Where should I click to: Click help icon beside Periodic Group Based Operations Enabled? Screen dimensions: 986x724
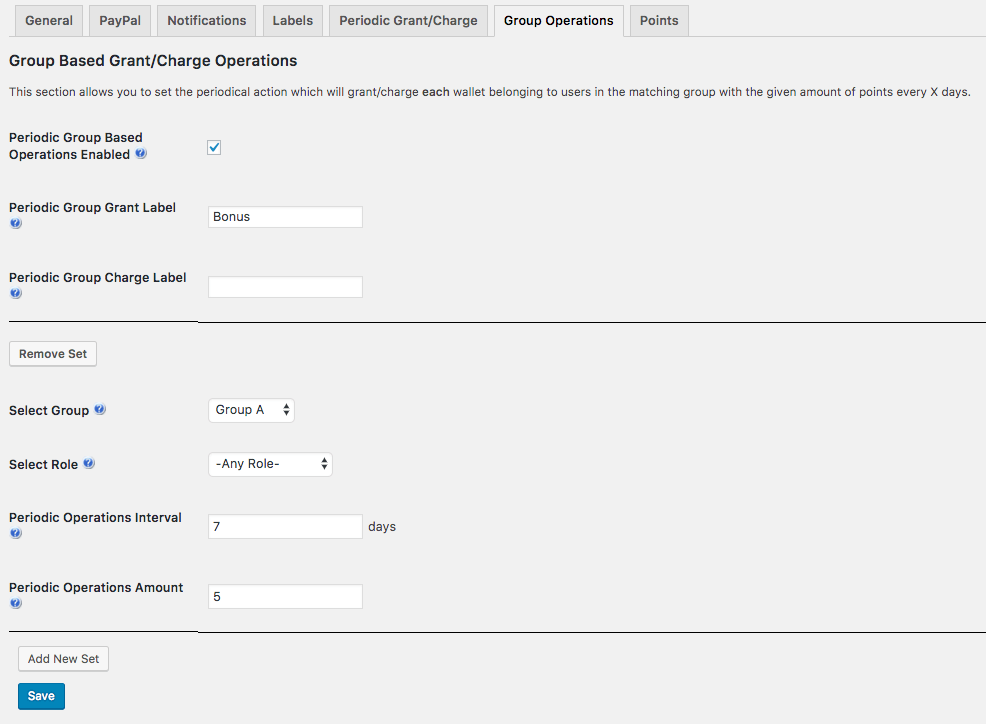coord(141,155)
